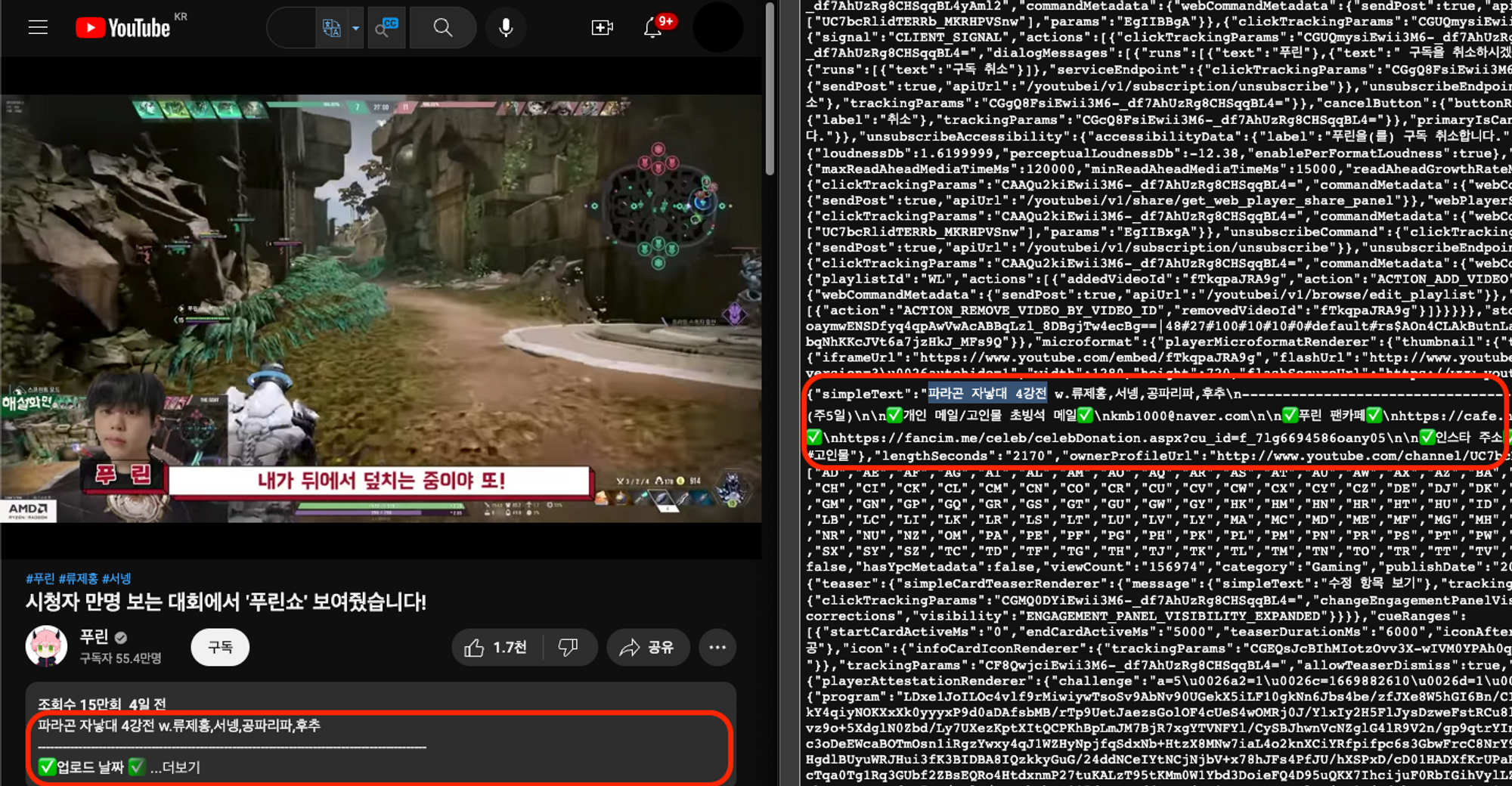Click the page vertical scrollbar
Screen dimensions: 1512x786
tap(770, 89)
